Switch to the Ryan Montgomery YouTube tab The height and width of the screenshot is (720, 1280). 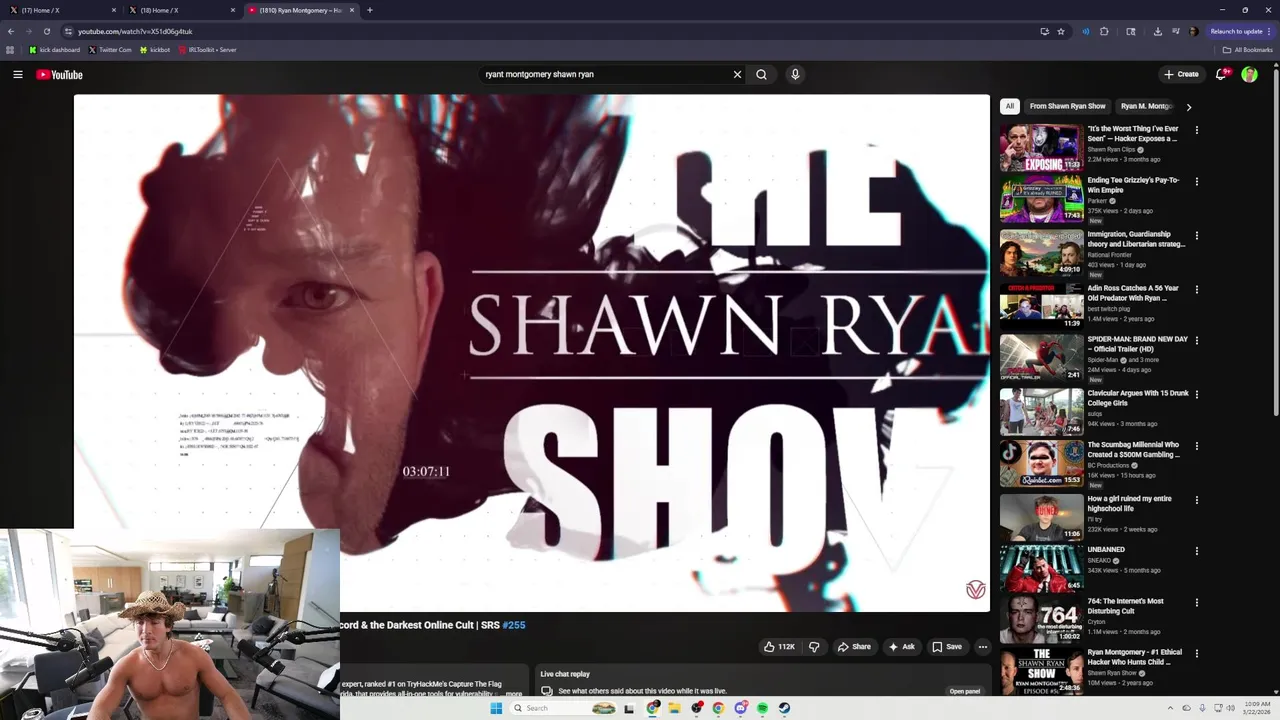point(301,10)
